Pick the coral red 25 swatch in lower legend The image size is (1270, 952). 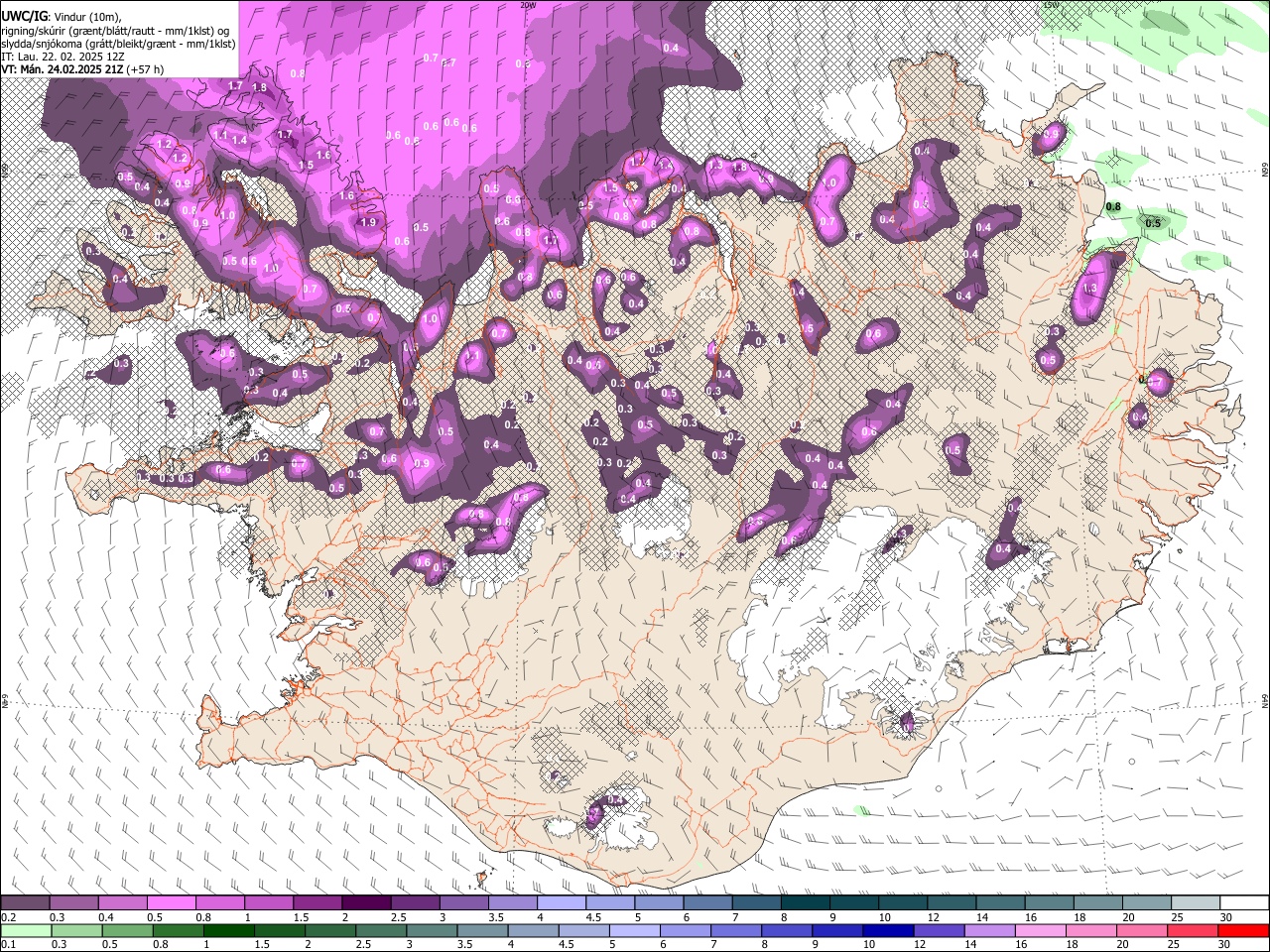tap(1194, 931)
